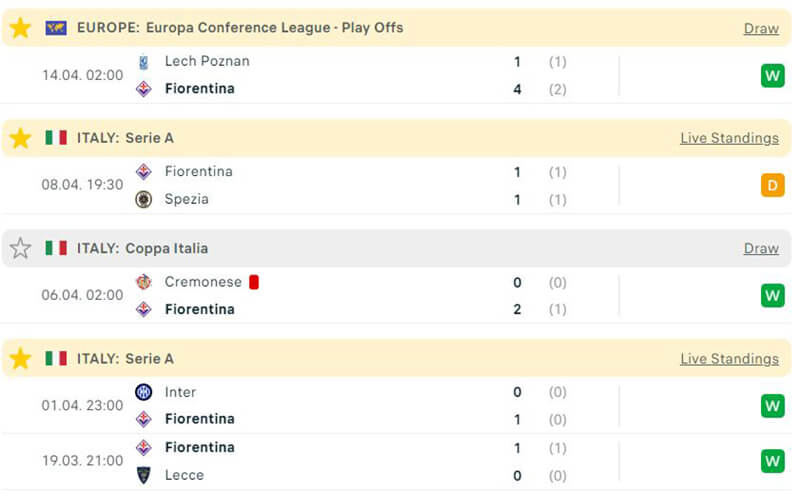The width and height of the screenshot is (800, 493).
Task: Click the Italy flag icon in Coppa Italia header
Action: pyautogui.click(x=56, y=248)
